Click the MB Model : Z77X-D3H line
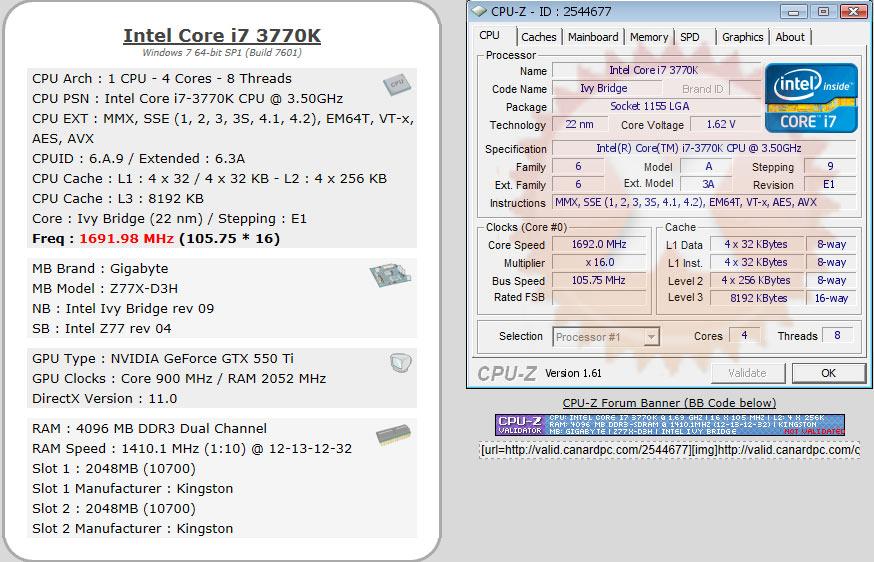Screen dimensions: 874x562 (105, 289)
